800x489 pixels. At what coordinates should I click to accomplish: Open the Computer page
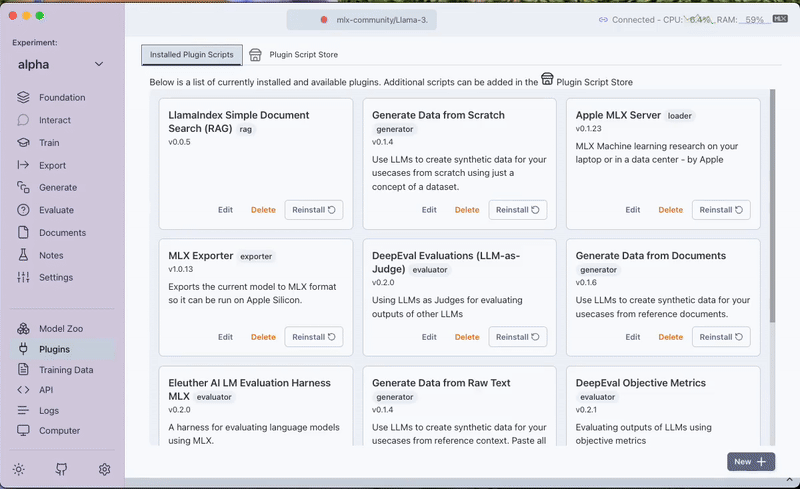click(x=59, y=431)
